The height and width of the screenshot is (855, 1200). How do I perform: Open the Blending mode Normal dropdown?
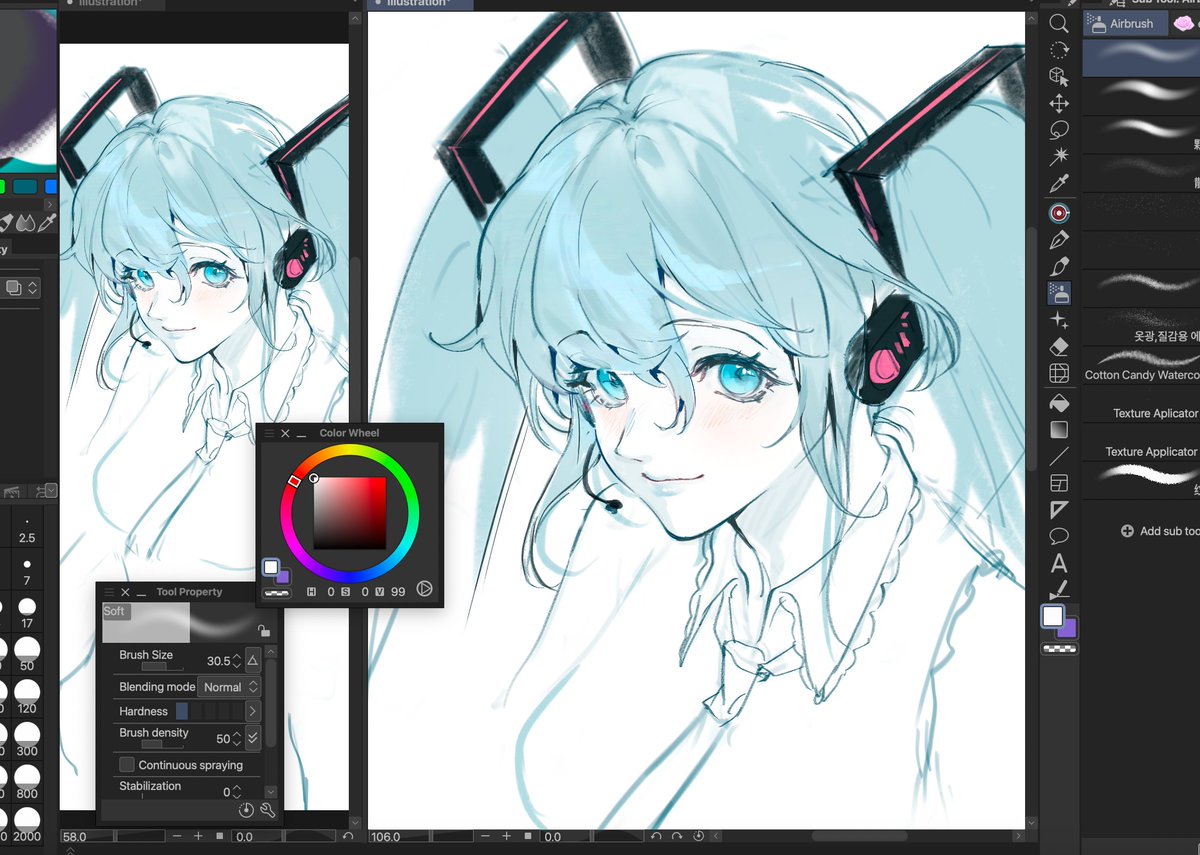(230, 687)
